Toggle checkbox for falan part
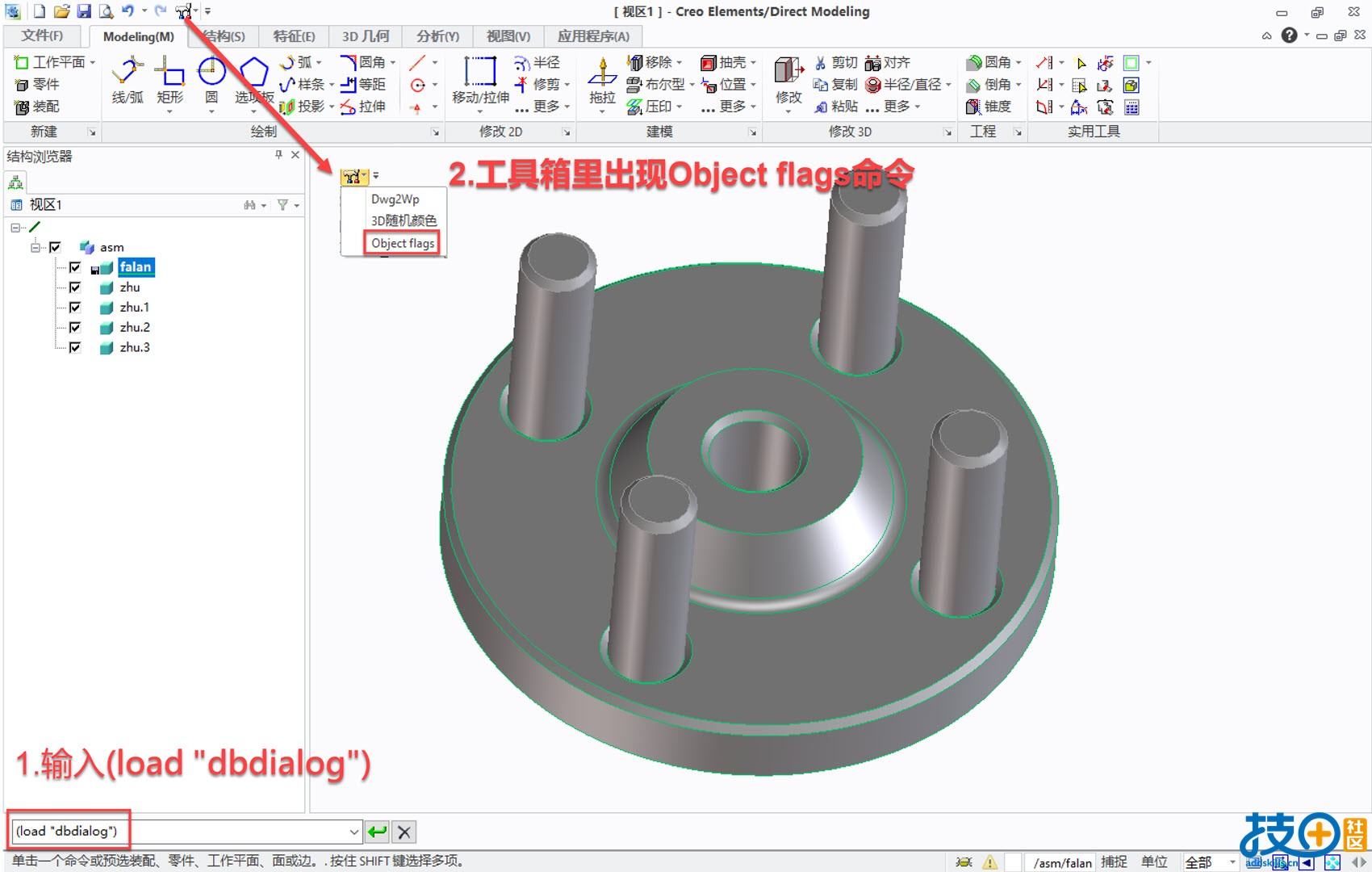The width and height of the screenshot is (1372, 872). pos(75,267)
